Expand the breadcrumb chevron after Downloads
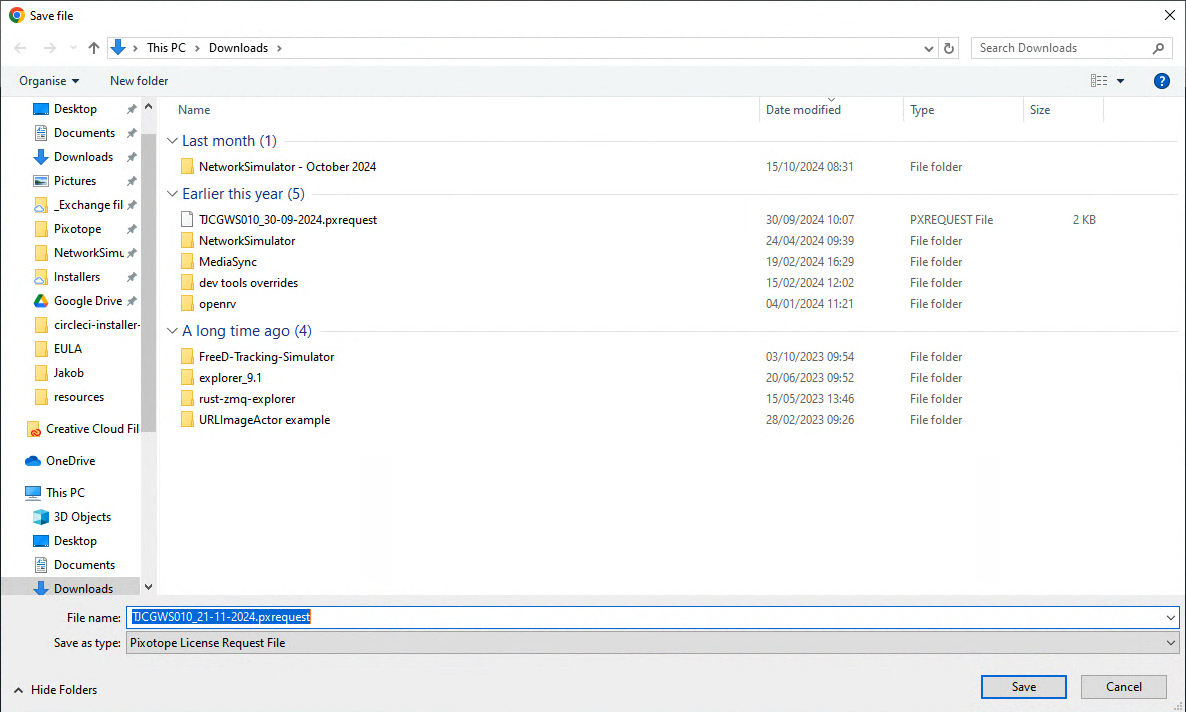This screenshot has width=1186, height=712. click(279, 48)
